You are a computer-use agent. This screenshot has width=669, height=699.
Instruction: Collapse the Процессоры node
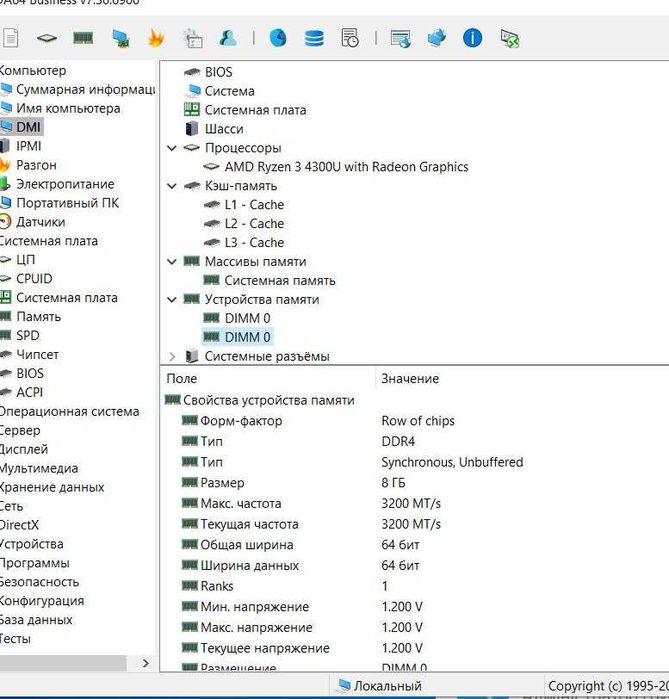pos(172,148)
